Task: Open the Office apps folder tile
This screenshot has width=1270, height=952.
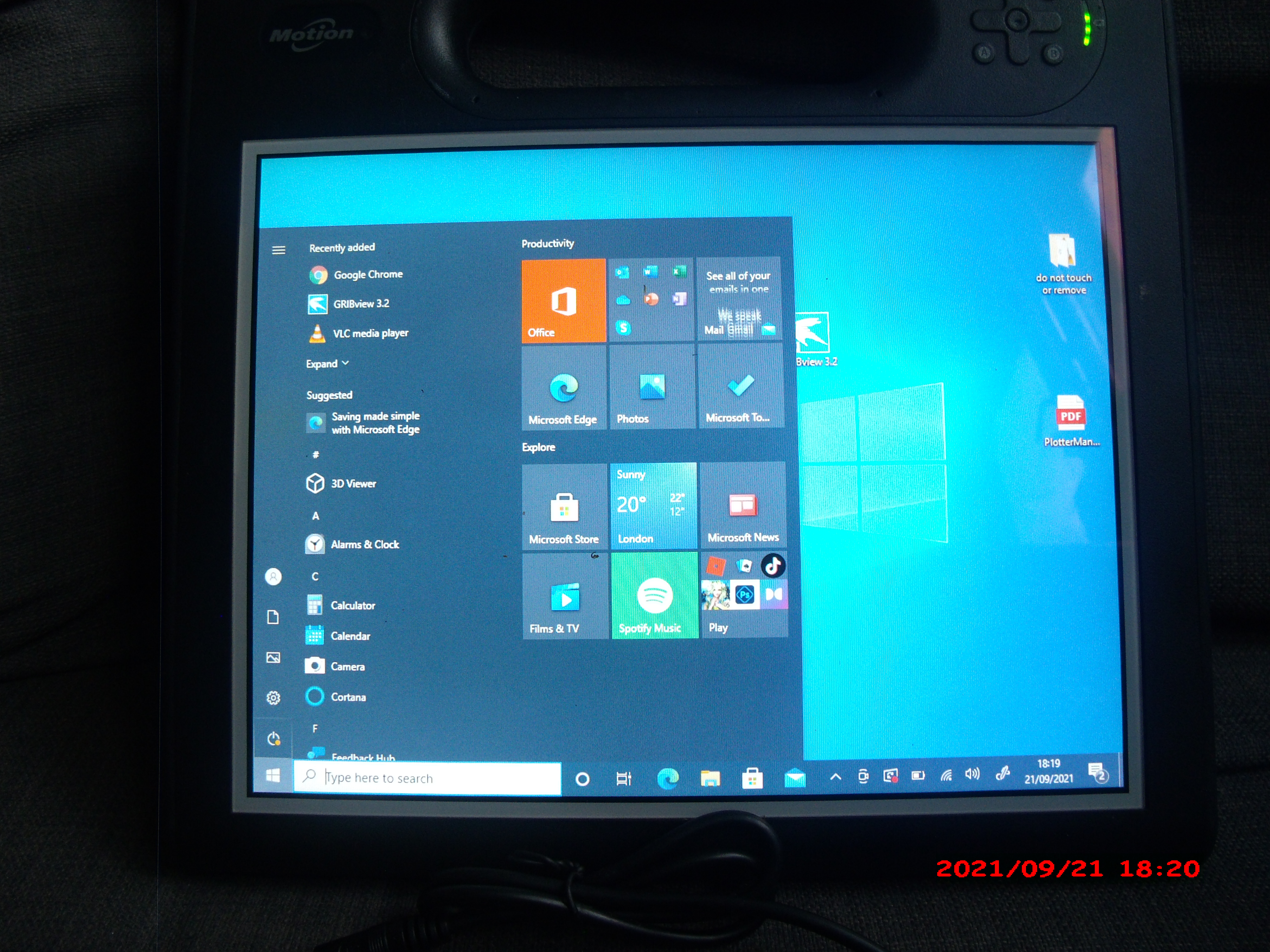Action: [651, 299]
